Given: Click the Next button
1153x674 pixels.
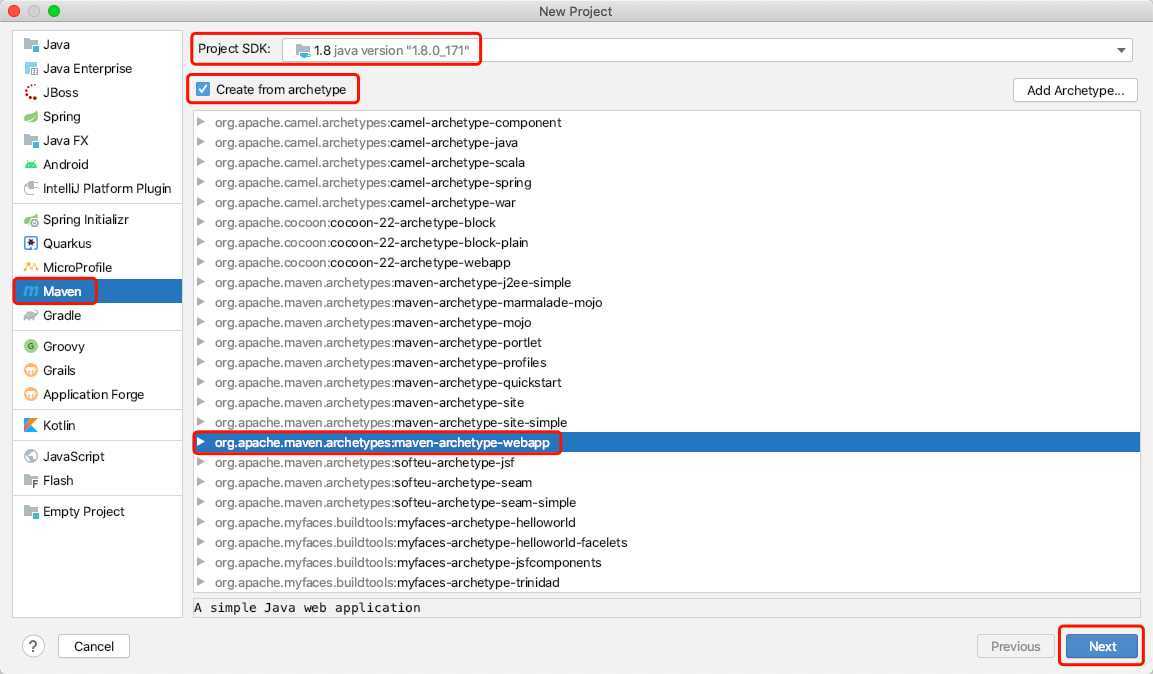Looking at the screenshot, I should point(1102,646).
